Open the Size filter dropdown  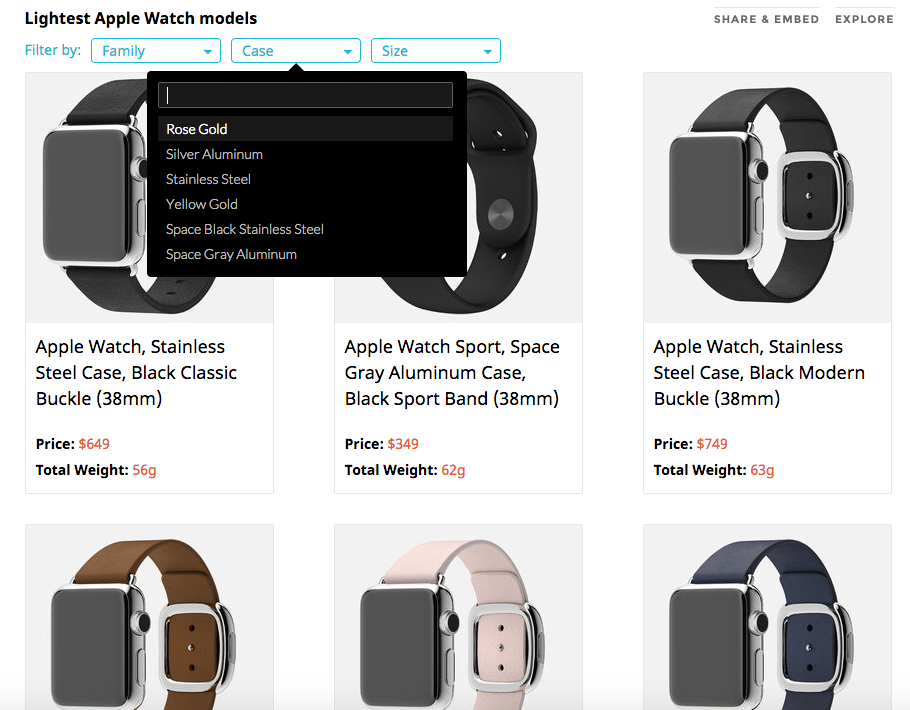point(435,51)
